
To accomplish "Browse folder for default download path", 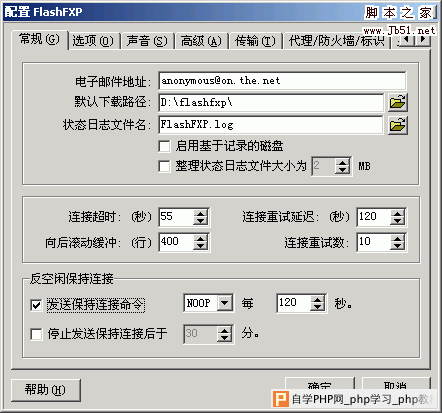I will click(x=398, y=102).
